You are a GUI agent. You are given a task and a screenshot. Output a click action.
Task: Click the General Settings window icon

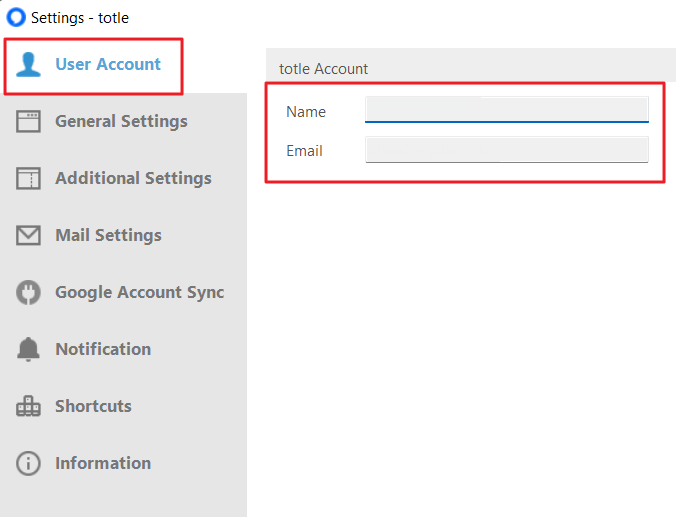28,121
